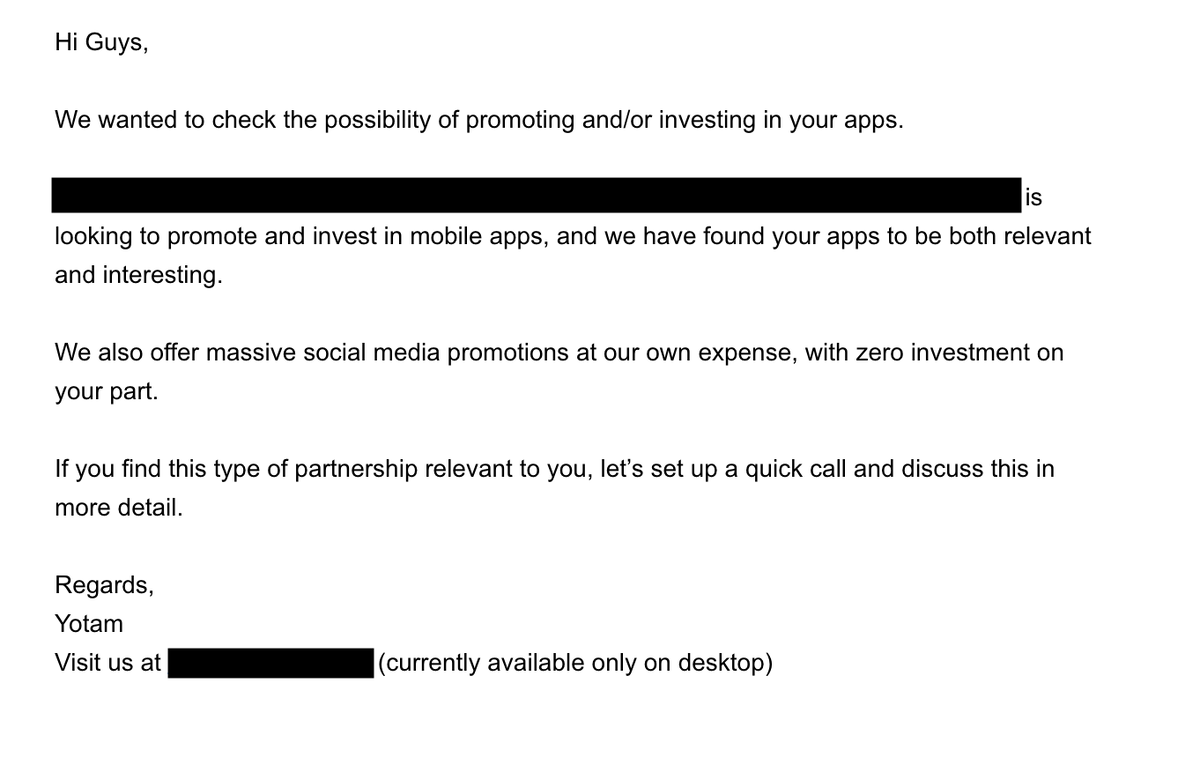The image size is (1200, 765).
Task: Click the "Hi Guys," greeting line
Action: [102, 45]
